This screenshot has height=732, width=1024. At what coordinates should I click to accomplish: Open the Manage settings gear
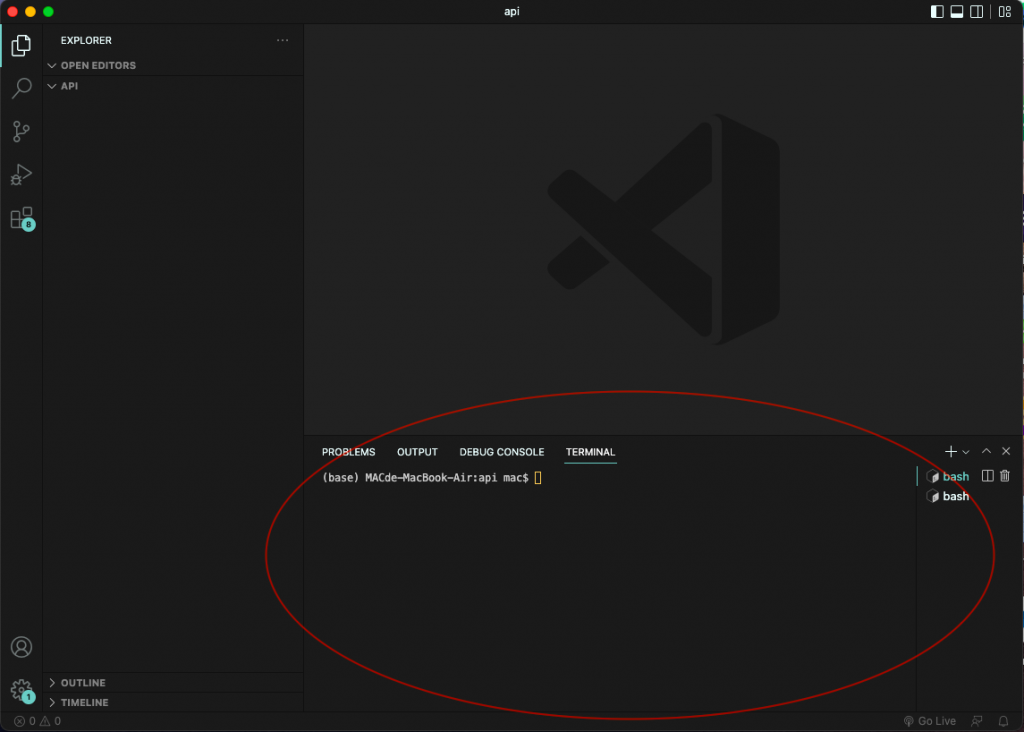pyautogui.click(x=21, y=690)
